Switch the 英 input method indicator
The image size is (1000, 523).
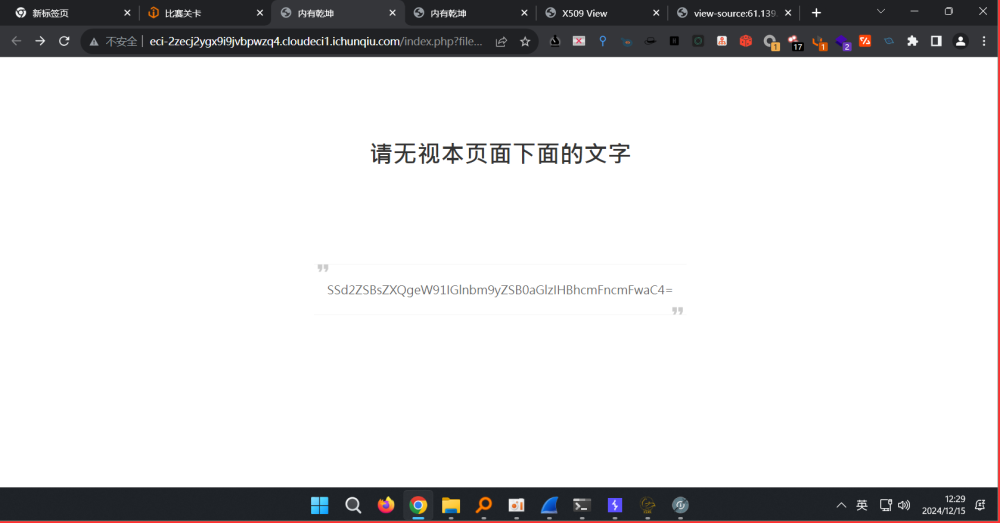[862, 505]
